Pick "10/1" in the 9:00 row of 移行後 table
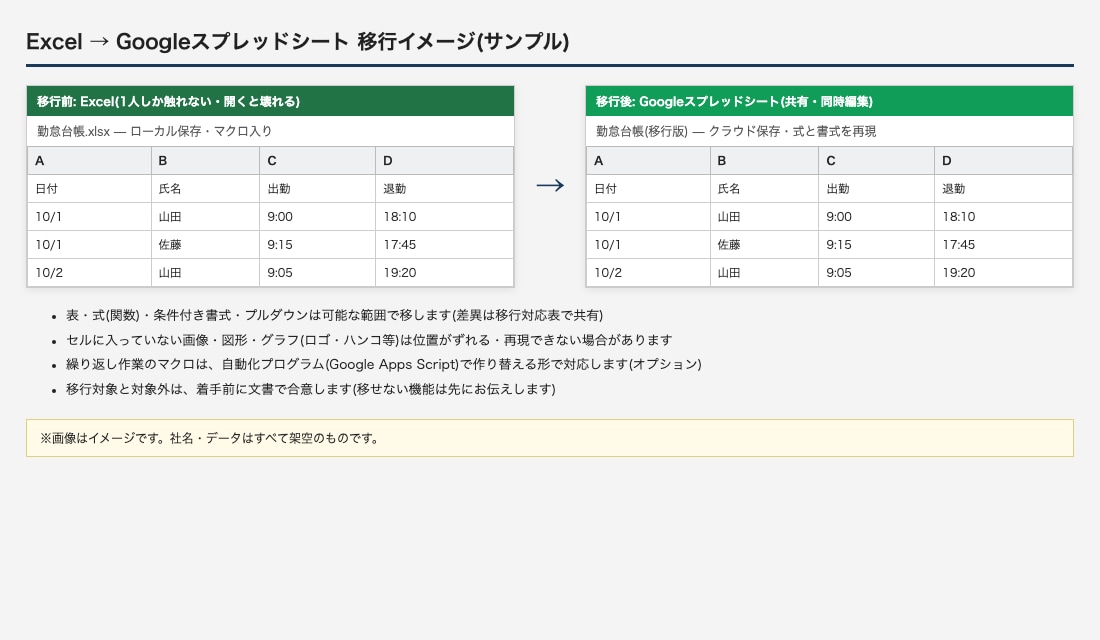The image size is (1100, 640). point(648,217)
